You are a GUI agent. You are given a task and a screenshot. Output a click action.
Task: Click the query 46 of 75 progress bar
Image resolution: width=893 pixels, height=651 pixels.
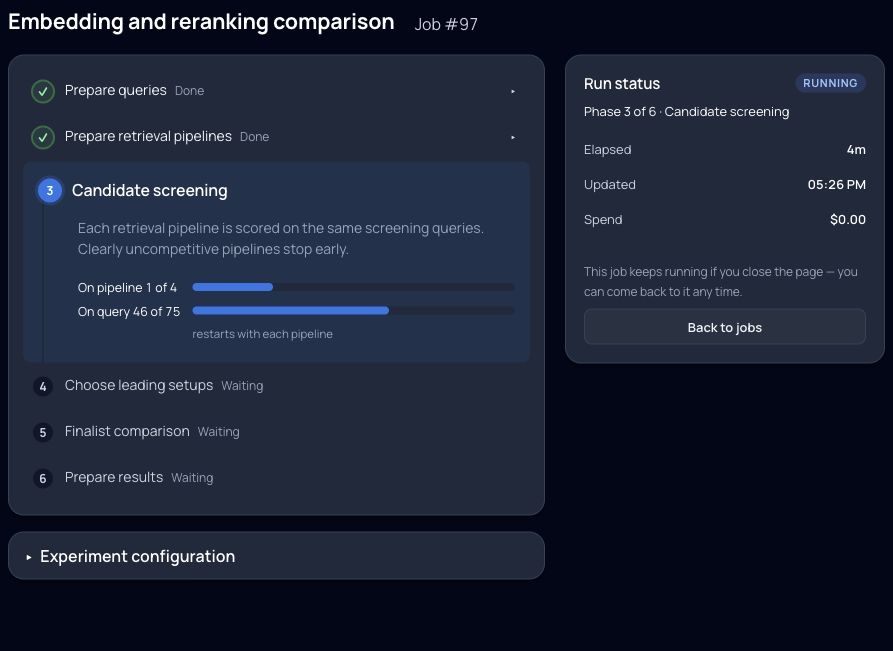353,310
